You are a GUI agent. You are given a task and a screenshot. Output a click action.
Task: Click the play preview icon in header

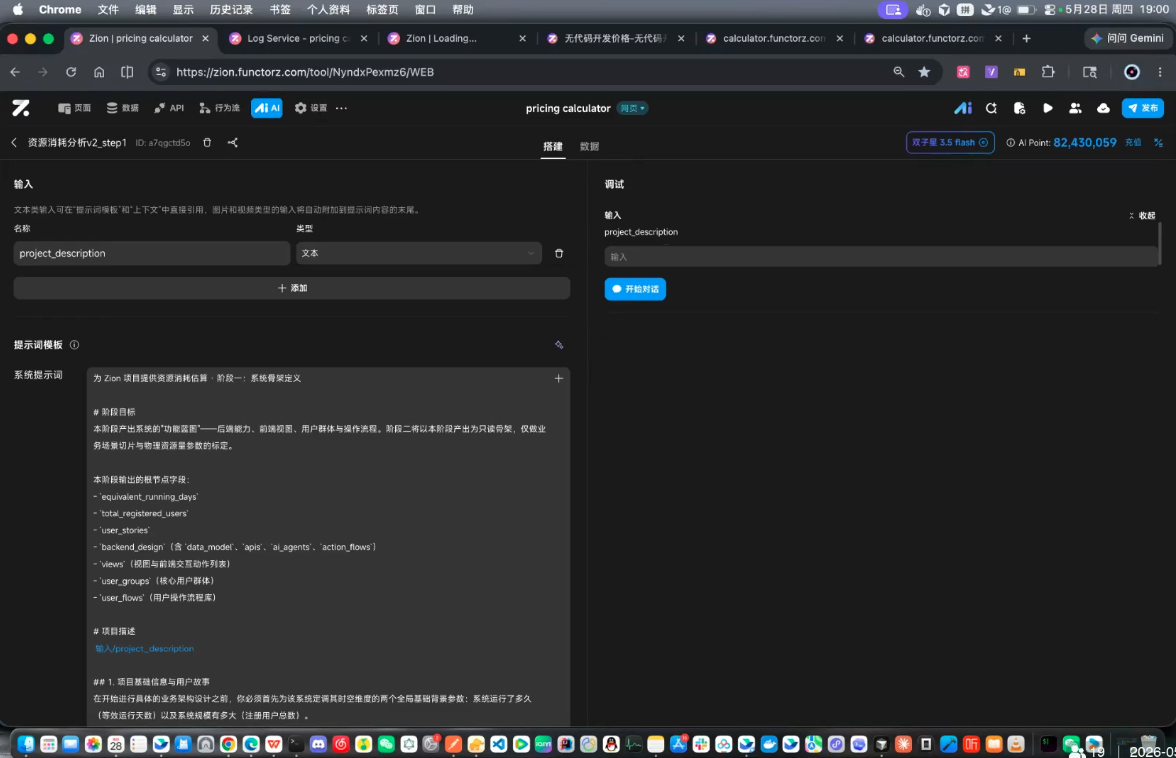tap(1048, 108)
